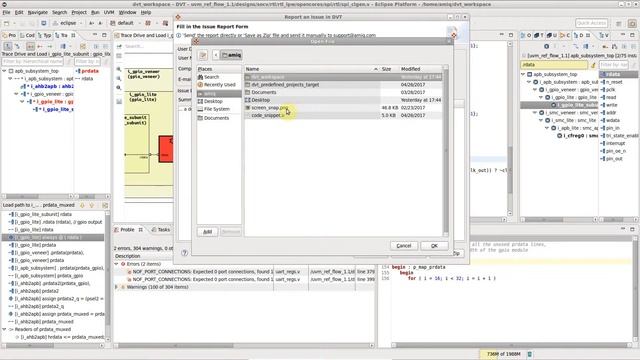
Task: Click the Quick Access field
Action: tap(591, 23)
